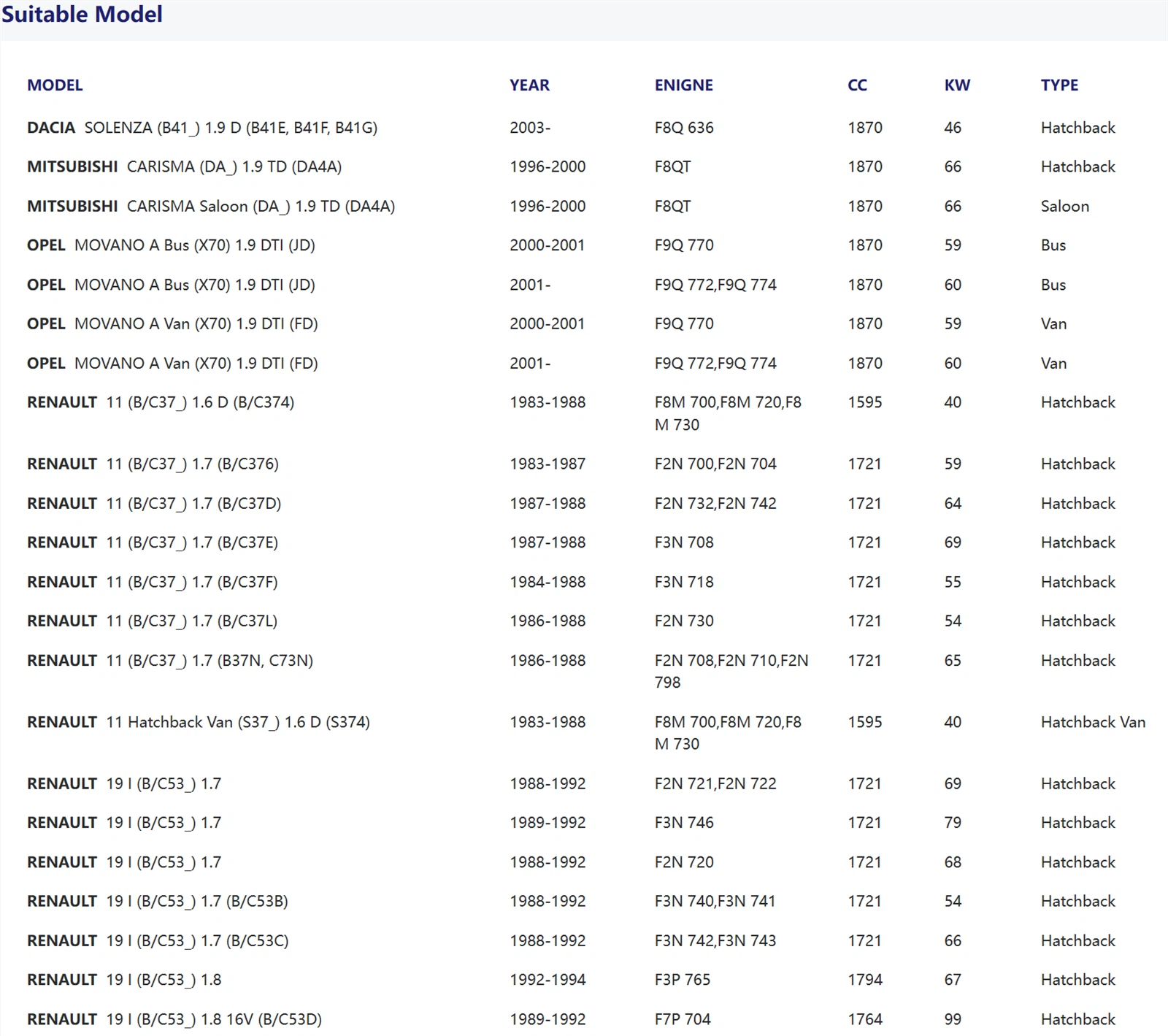The width and height of the screenshot is (1168, 1036).
Task: Click engine code F8Q 636
Action: point(684,128)
